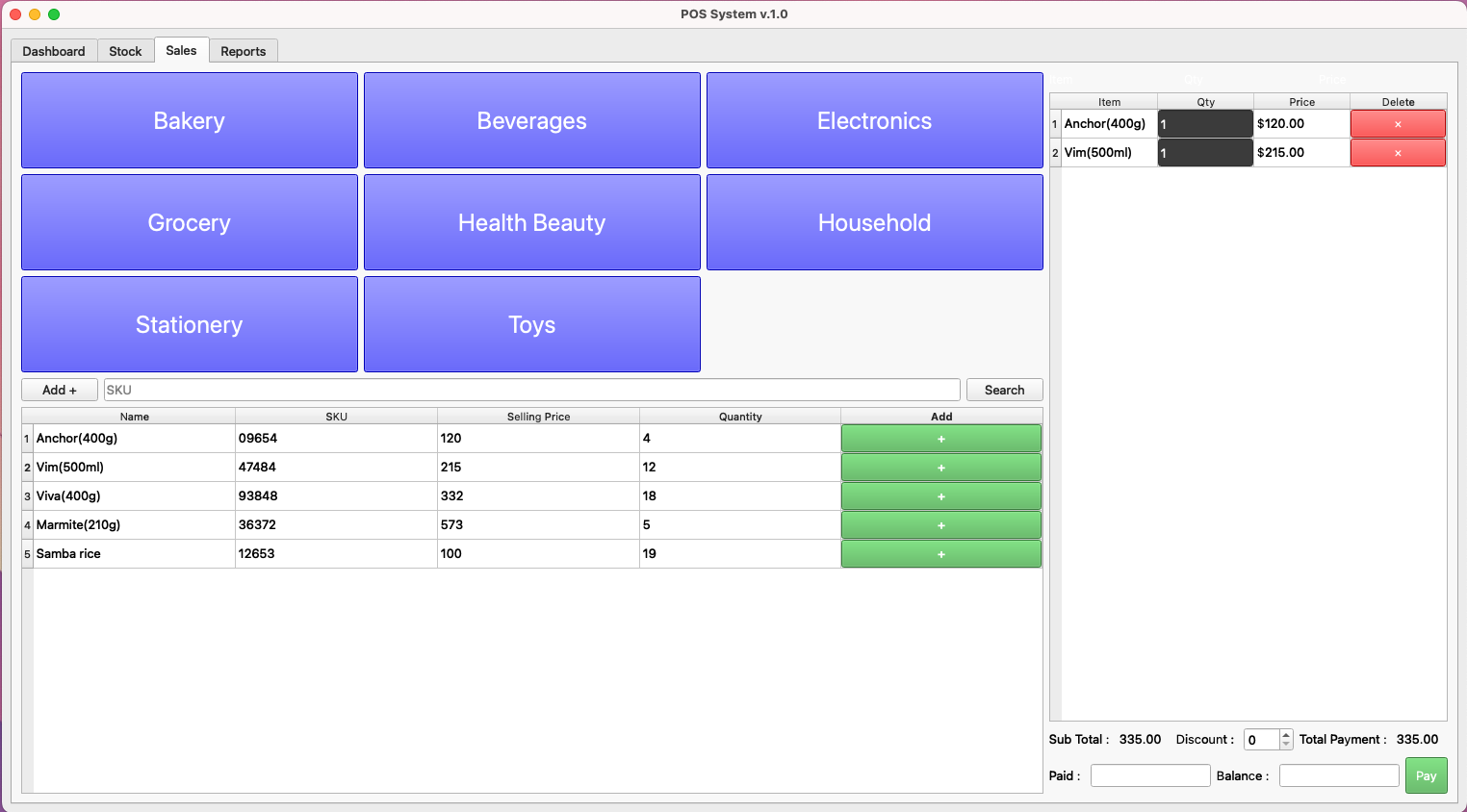This screenshot has width=1467, height=812.
Task: Click SKU cell 93848
Action: click(337, 495)
